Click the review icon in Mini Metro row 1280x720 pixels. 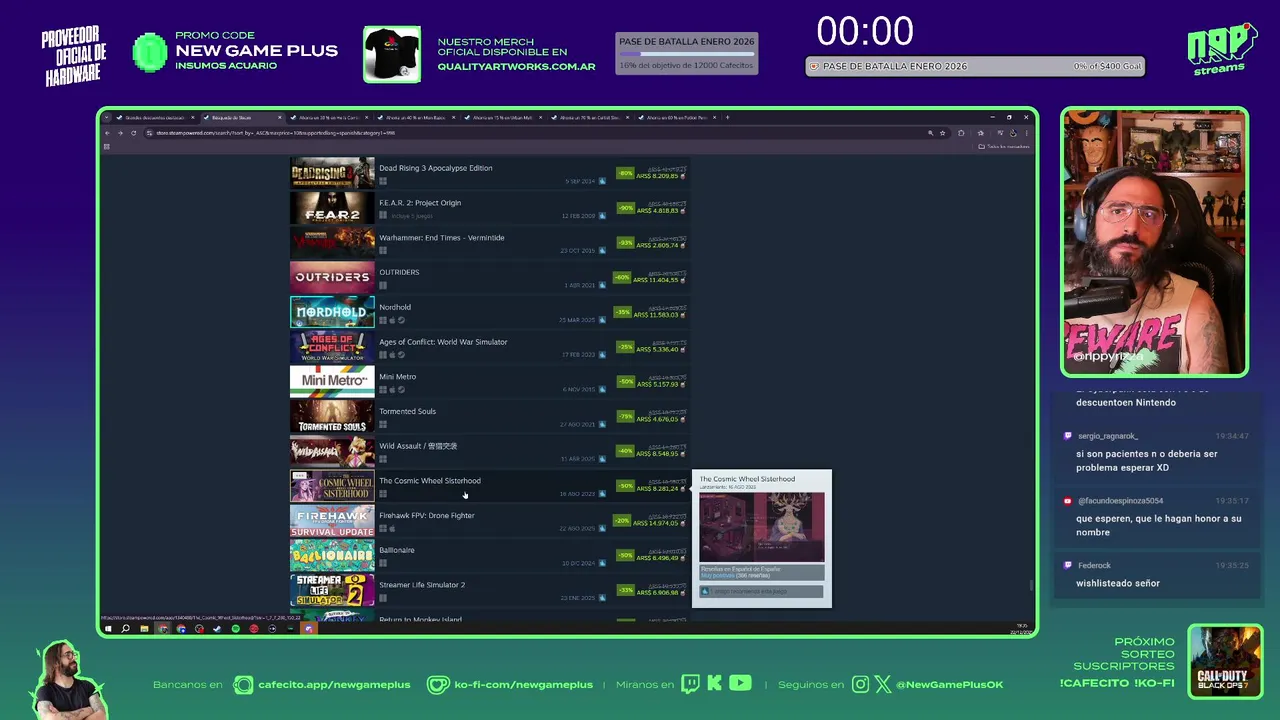[x=602, y=389]
